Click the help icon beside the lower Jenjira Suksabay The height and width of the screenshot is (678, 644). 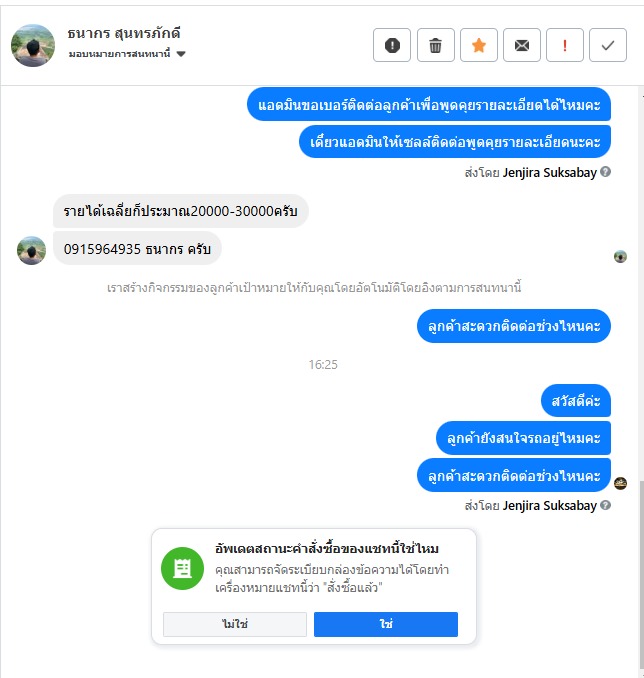tap(606, 505)
